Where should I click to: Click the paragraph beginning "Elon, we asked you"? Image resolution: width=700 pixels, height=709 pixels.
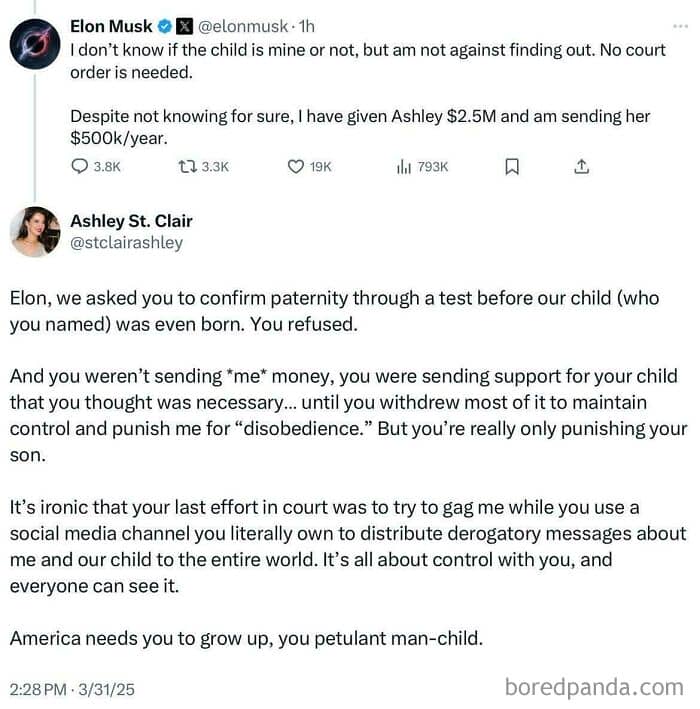point(340,310)
